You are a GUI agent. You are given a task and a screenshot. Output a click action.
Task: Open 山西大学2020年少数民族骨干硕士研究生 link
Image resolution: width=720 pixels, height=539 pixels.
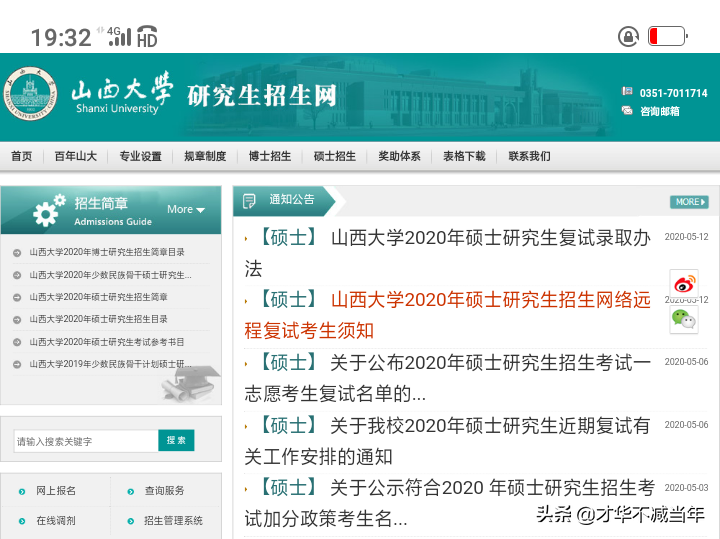110,275
